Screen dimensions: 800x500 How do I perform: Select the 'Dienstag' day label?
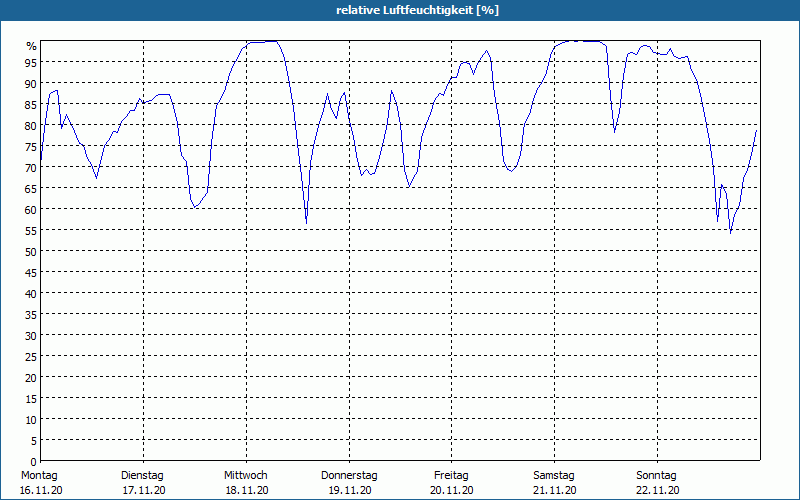(142, 476)
